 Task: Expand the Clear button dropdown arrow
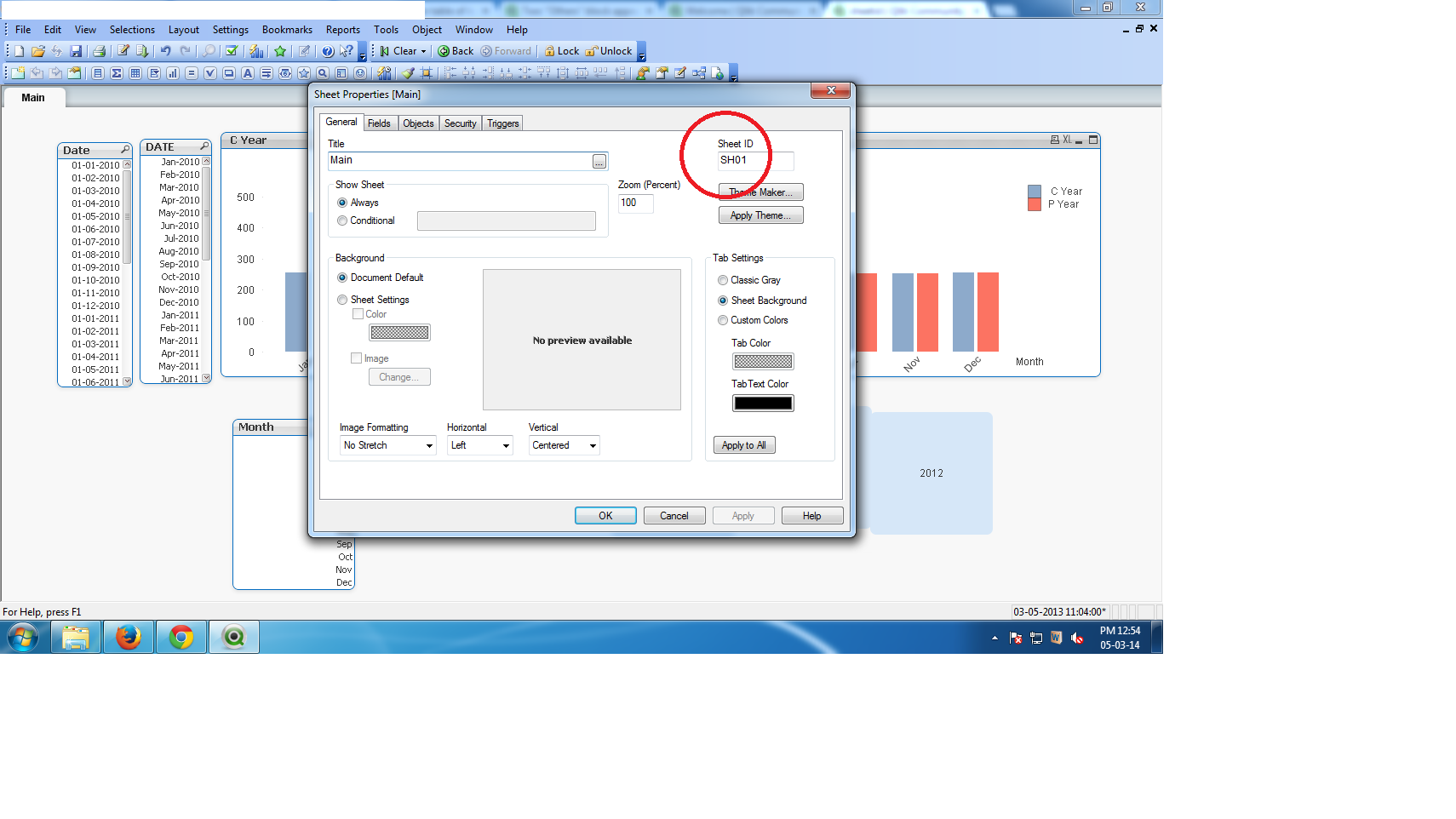point(423,51)
